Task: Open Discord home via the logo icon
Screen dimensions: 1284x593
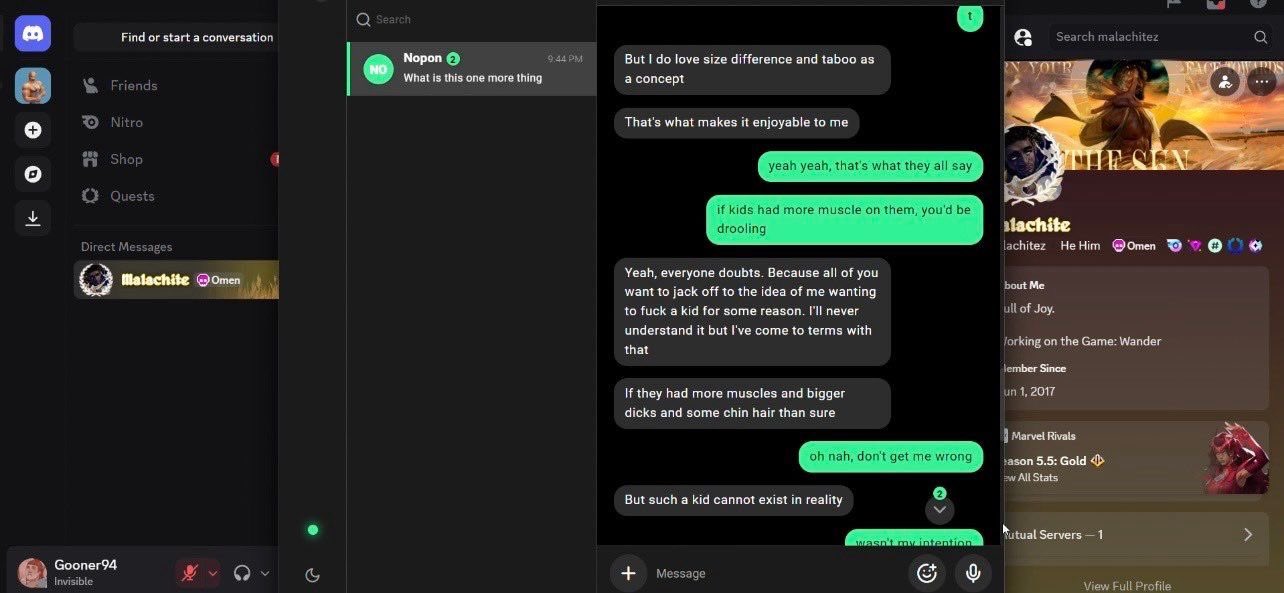Action: [x=33, y=34]
